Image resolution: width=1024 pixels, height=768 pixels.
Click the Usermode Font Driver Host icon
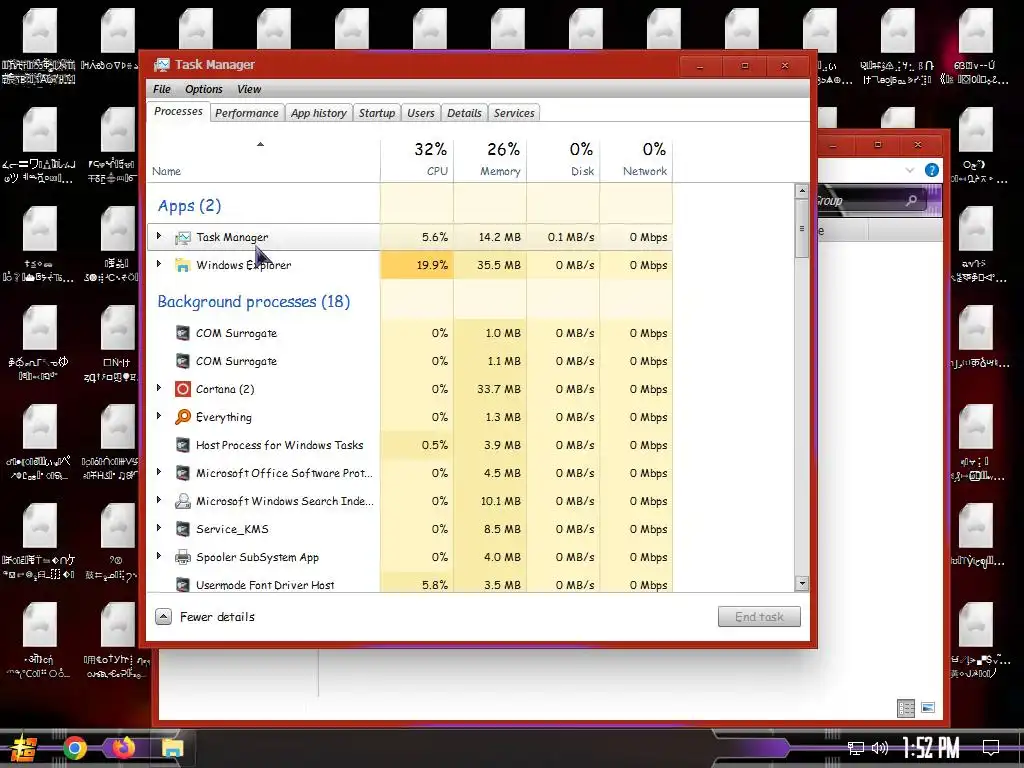pyautogui.click(x=183, y=584)
